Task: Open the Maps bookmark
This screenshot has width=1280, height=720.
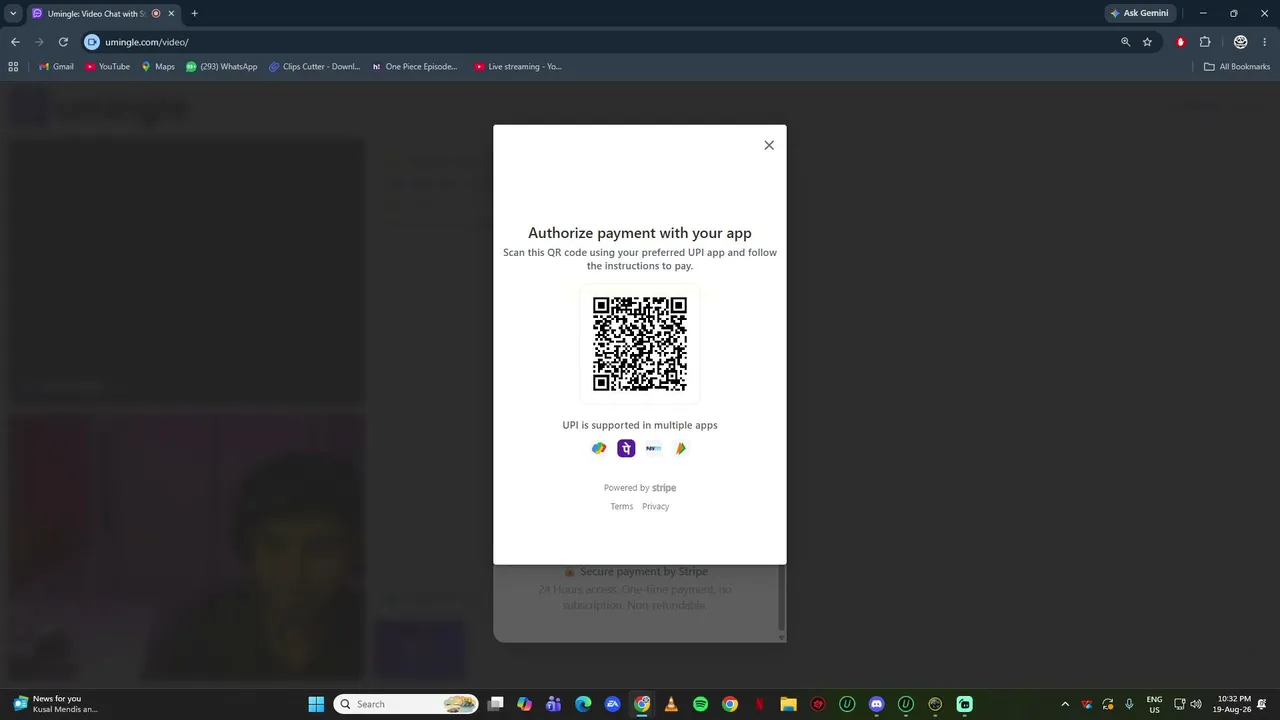Action: (x=158, y=67)
